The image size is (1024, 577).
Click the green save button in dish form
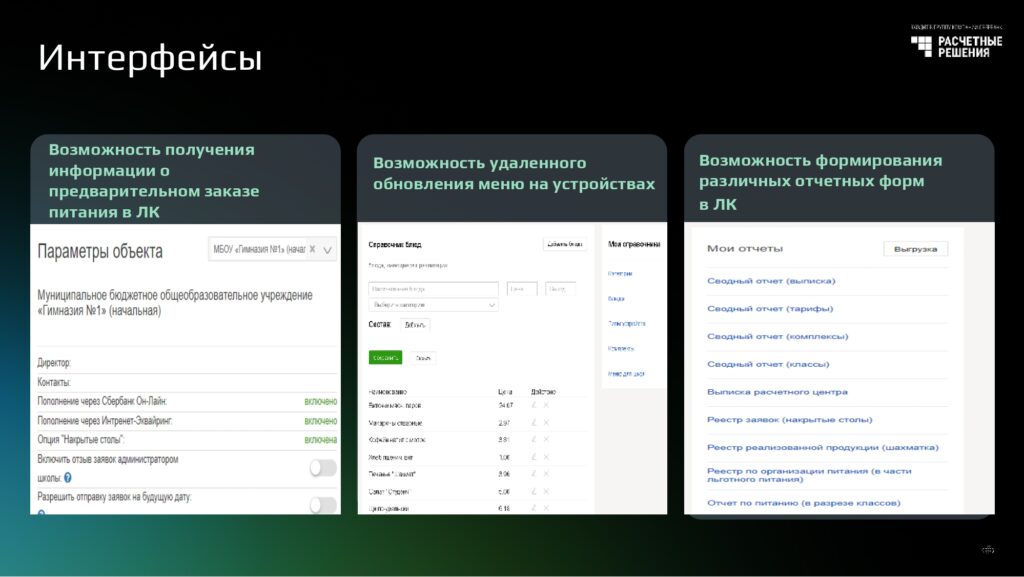(385, 358)
